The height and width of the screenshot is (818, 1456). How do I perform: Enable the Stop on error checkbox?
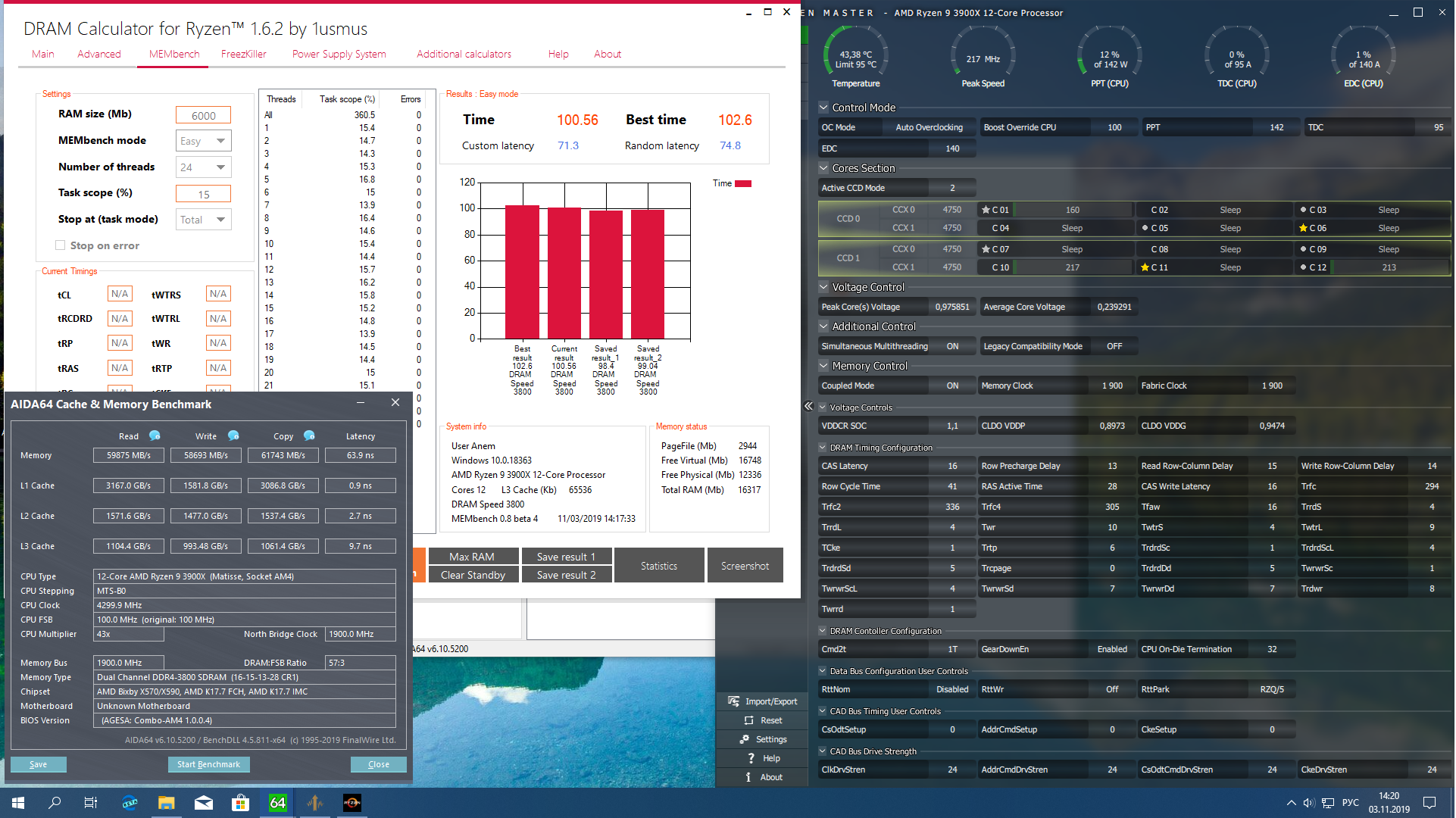(x=61, y=245)
